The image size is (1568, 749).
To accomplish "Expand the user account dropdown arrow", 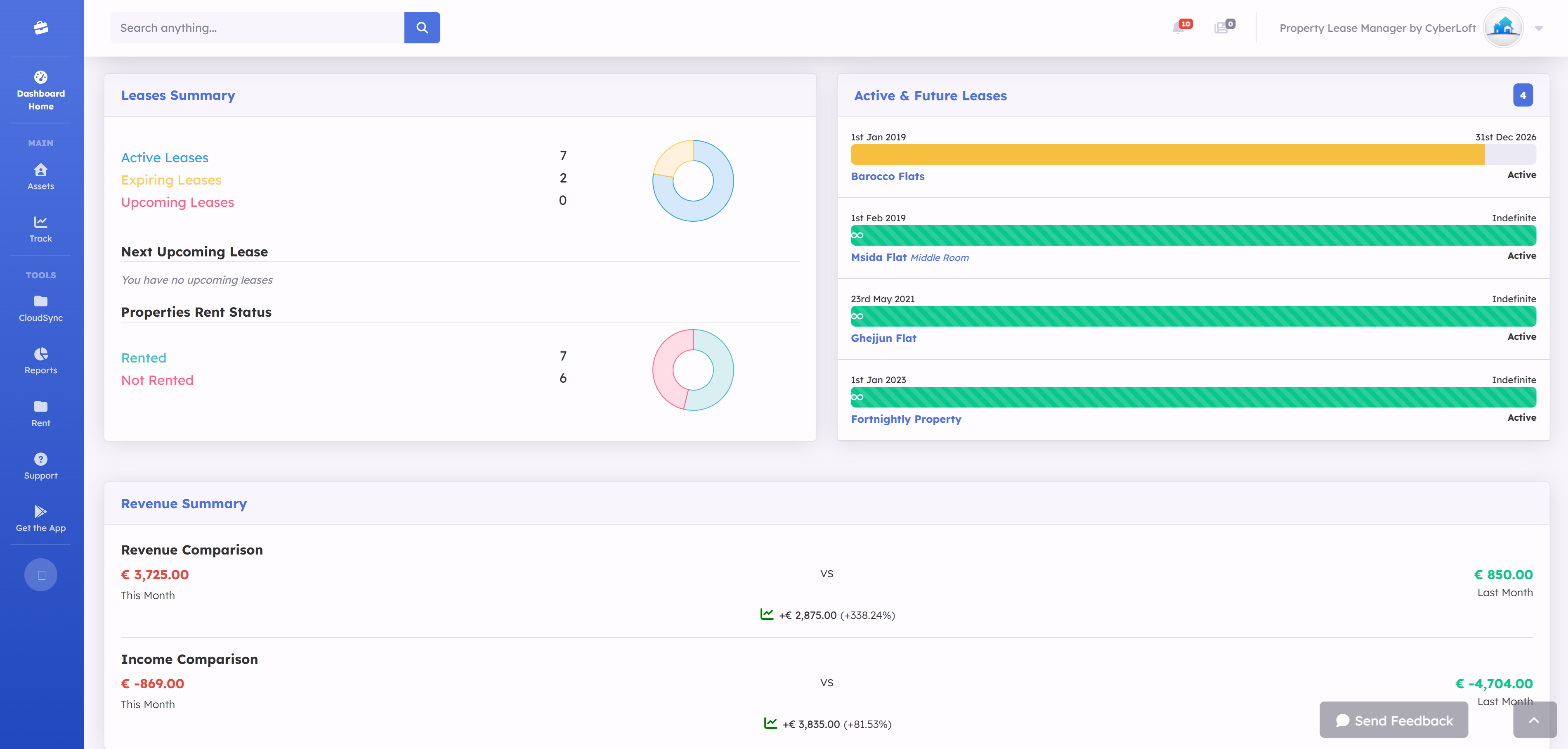I will (x=1539, y=28).
